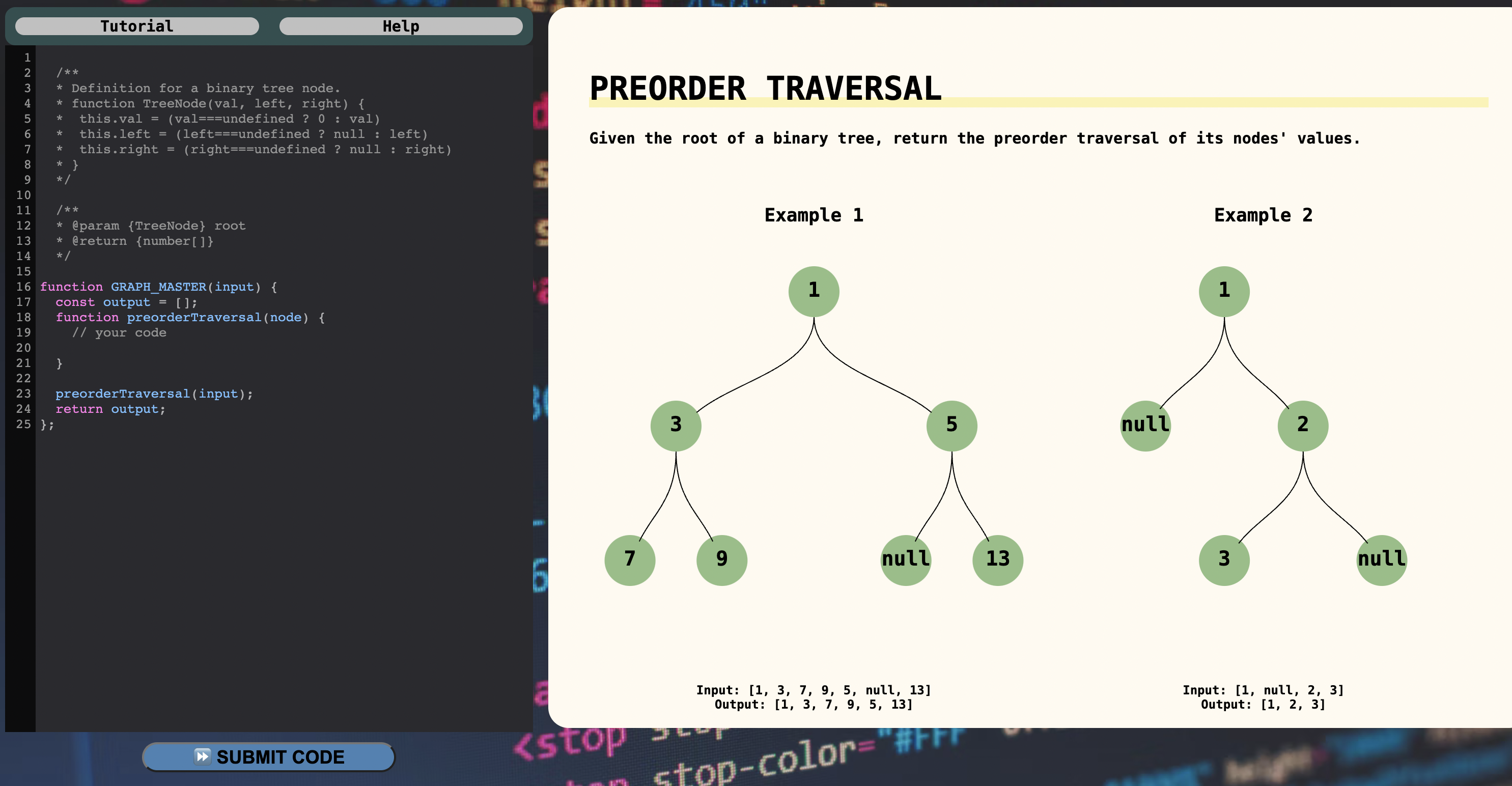Image resolution: width=1512 pixels, height=786 pixels.
Task: Click the fast-forward icon on Submit Code
Action: 204,756
